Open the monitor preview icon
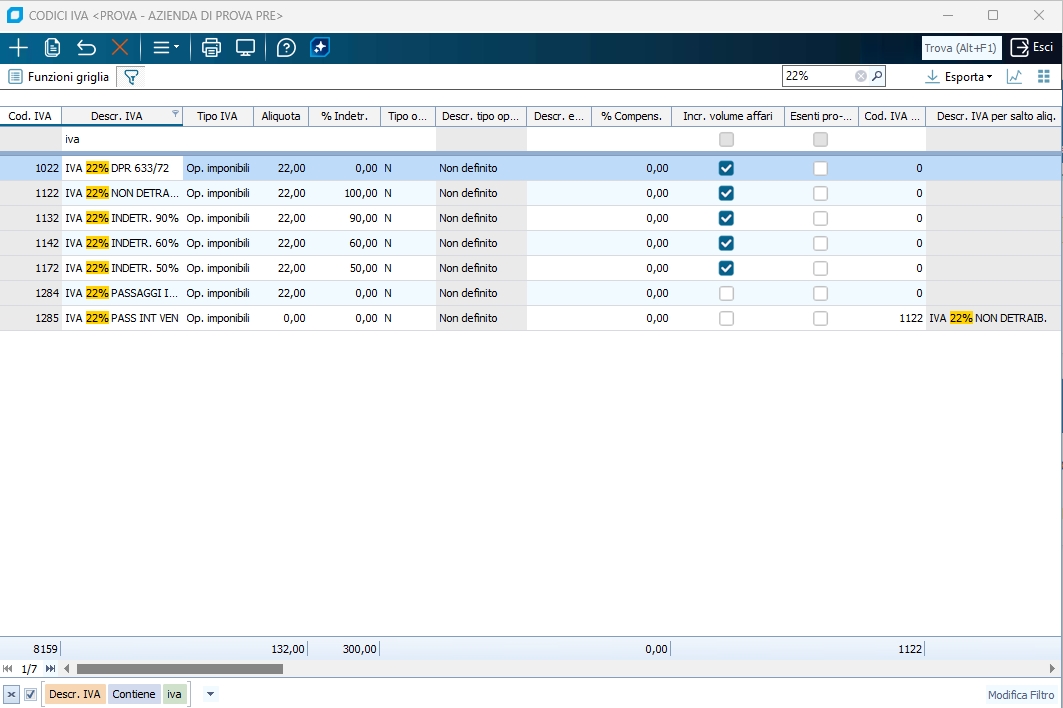This screenshot has height=708, width=1063. (x=245, y=47)
